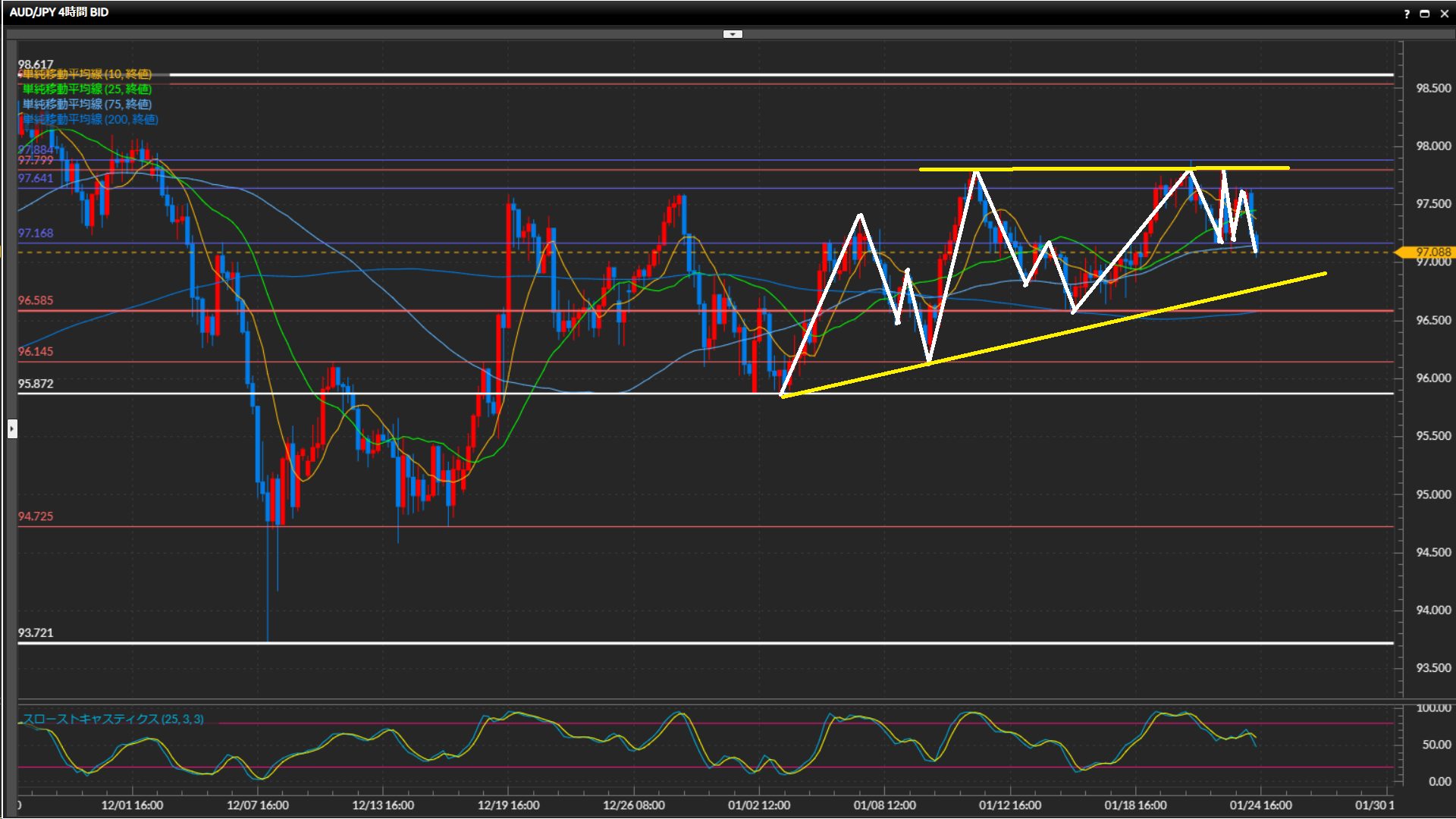1456x819 pixels.
Task: Select the 10-period simple moving average label
Action: click(86, 74)
